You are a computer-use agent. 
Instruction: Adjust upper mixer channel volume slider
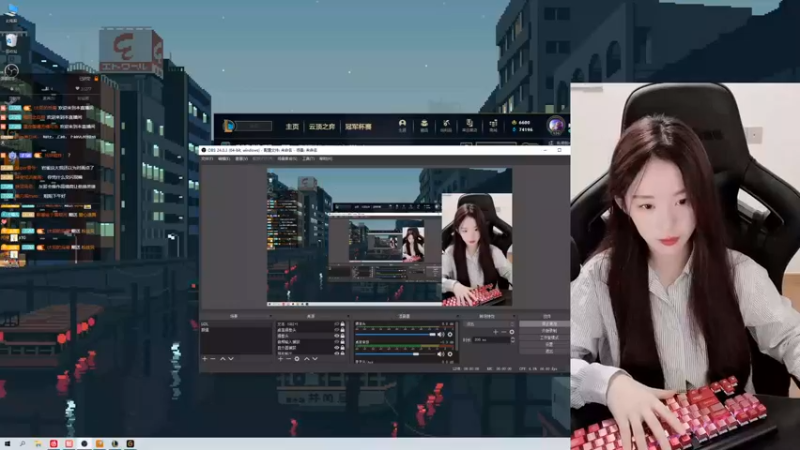[395, 334]
